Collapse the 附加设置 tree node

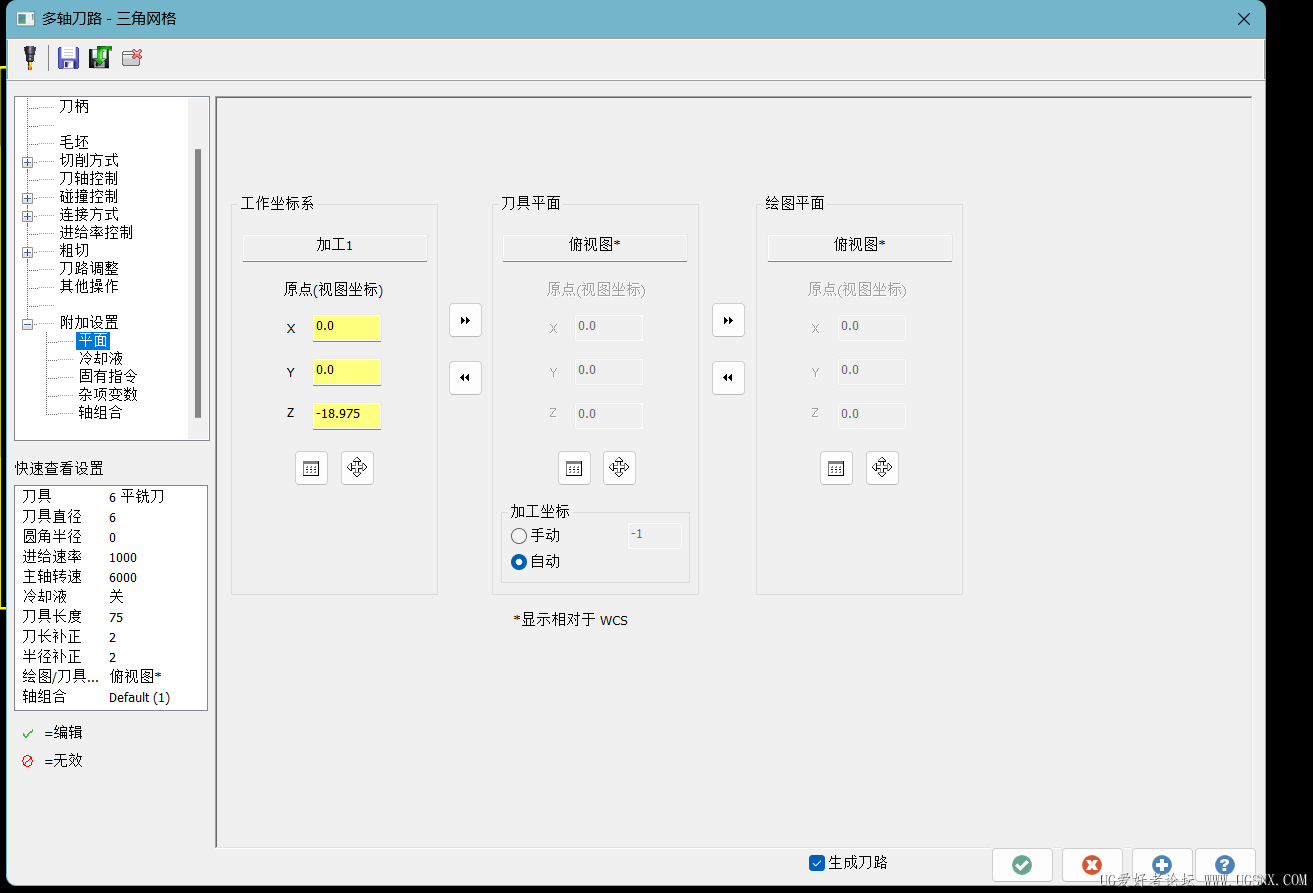click(x=28, y=323)
